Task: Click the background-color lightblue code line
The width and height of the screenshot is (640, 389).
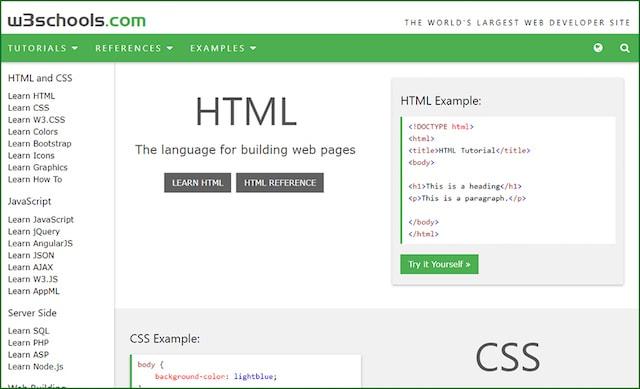Action: [x=216, y=376]
